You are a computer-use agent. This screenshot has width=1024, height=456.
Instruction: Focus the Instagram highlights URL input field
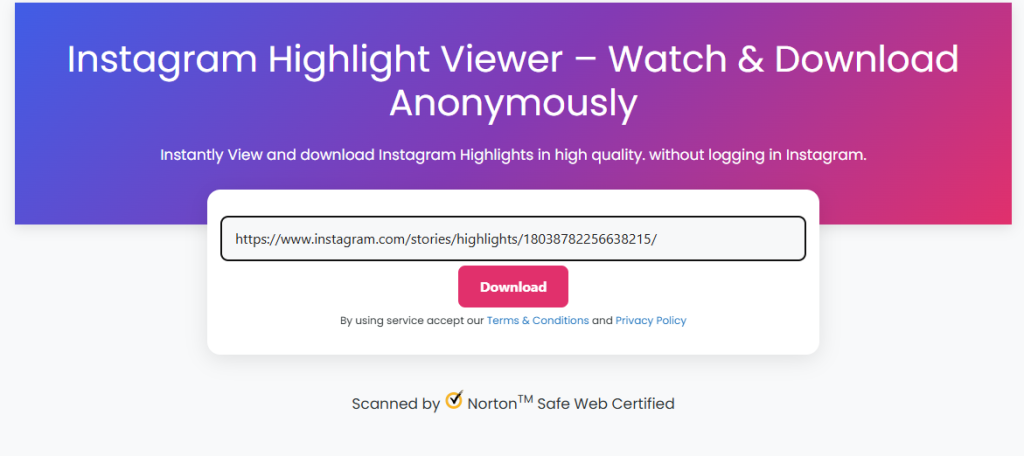click(513, 238)
